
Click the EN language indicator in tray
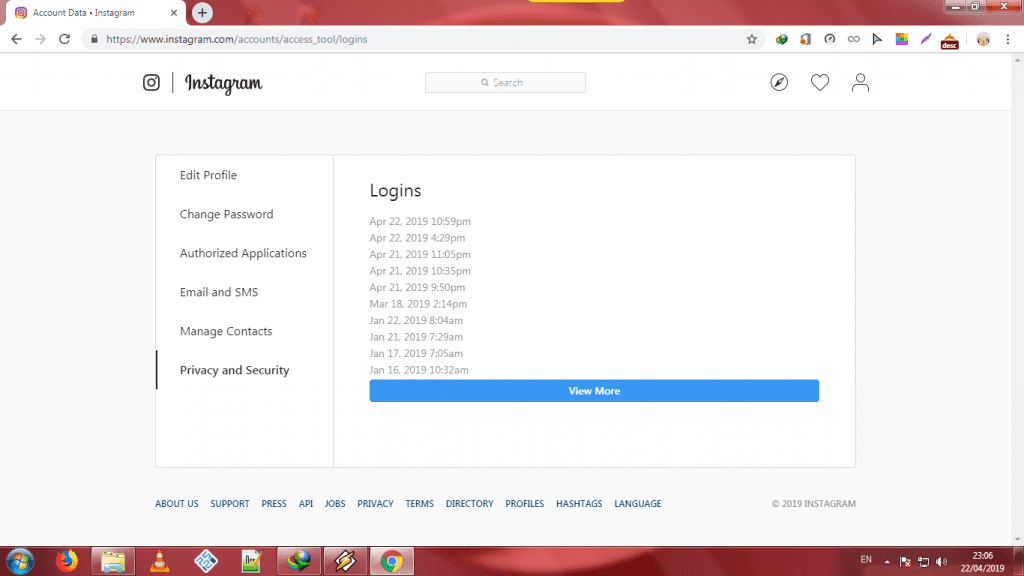(866, 560)
